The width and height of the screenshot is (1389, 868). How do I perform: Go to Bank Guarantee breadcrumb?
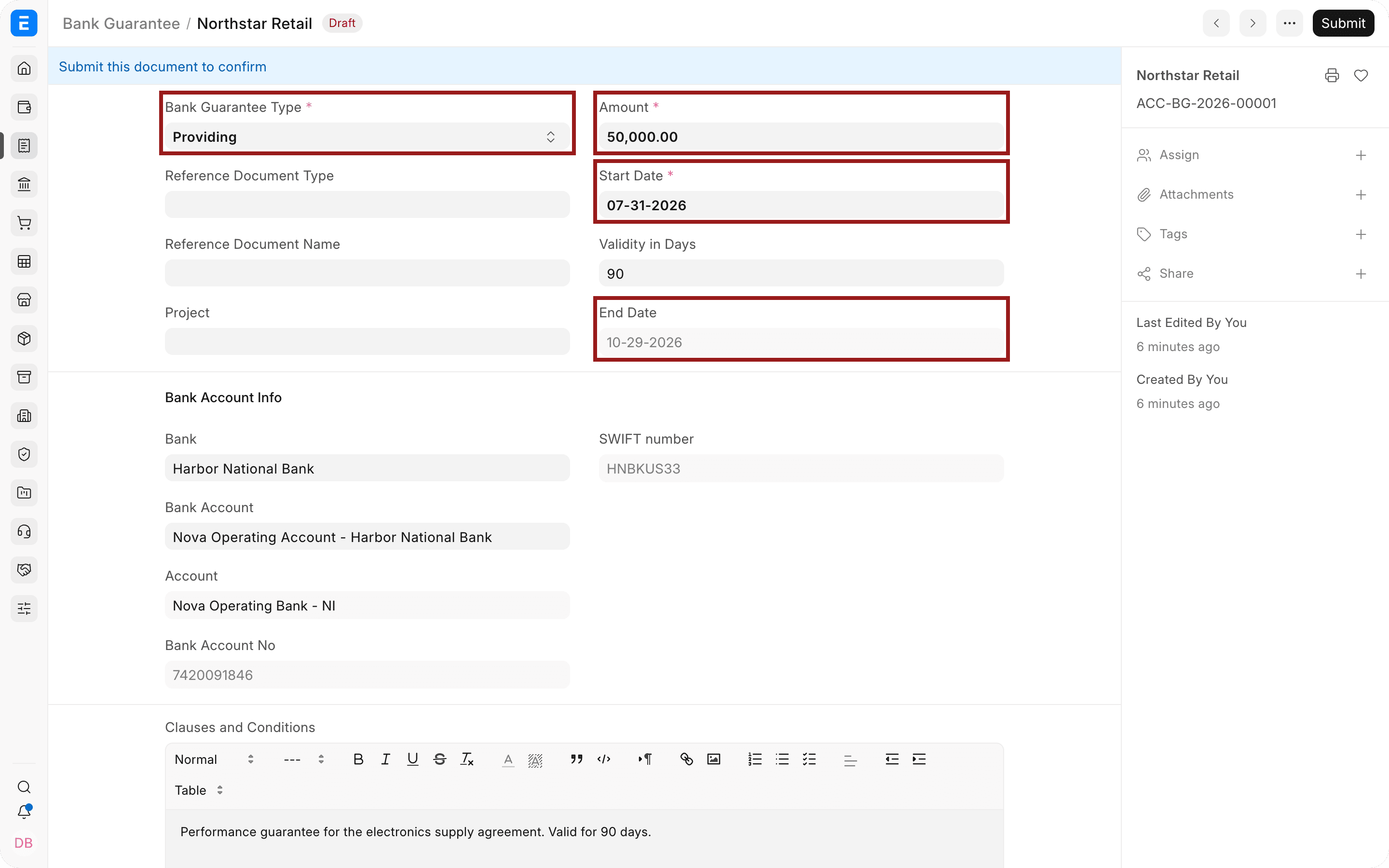click(x=121, y=23)
